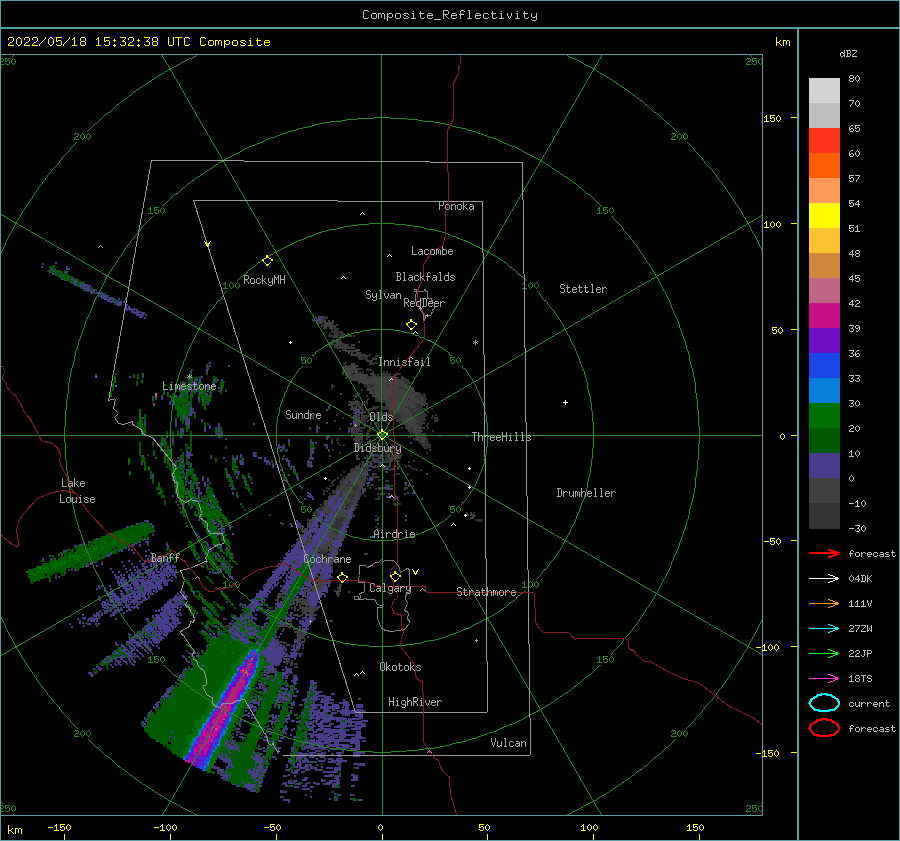Image resolution: width=900 pixels, height=841 pixels.
Task: Select the purple 10 dBZ color swatch
Action: point(824,465)
